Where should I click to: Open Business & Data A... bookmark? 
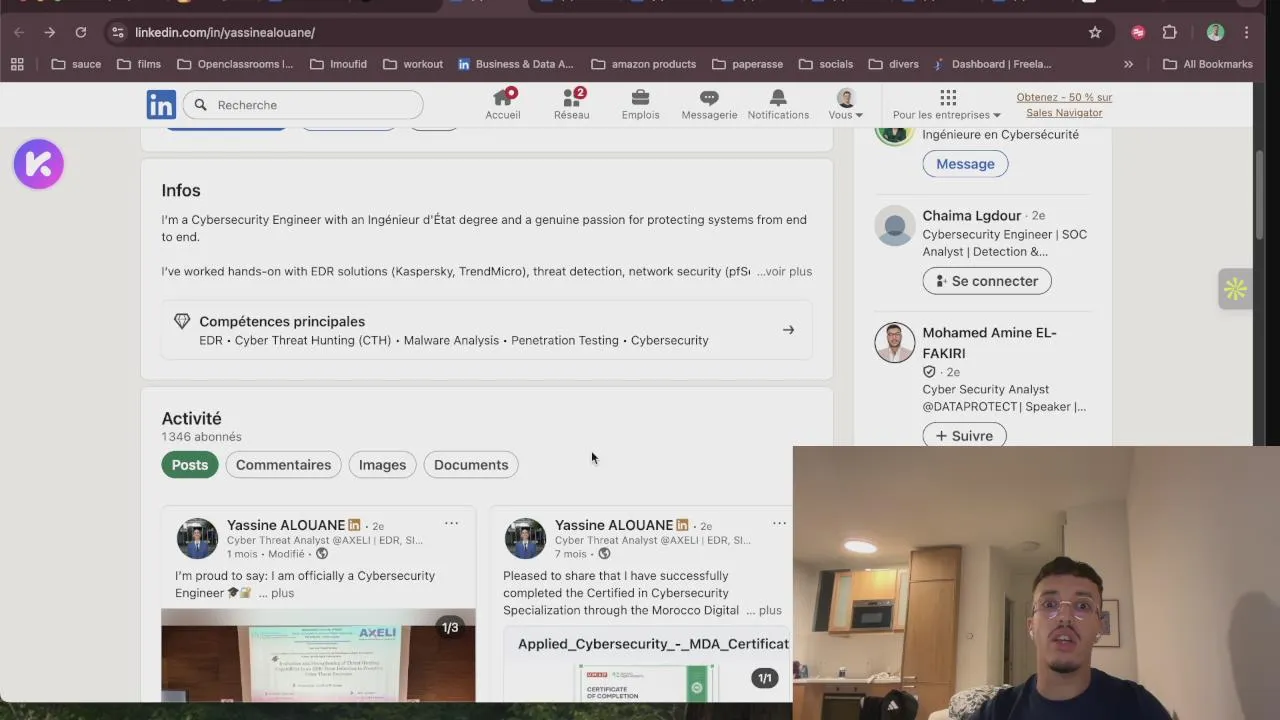coord(515,64)
